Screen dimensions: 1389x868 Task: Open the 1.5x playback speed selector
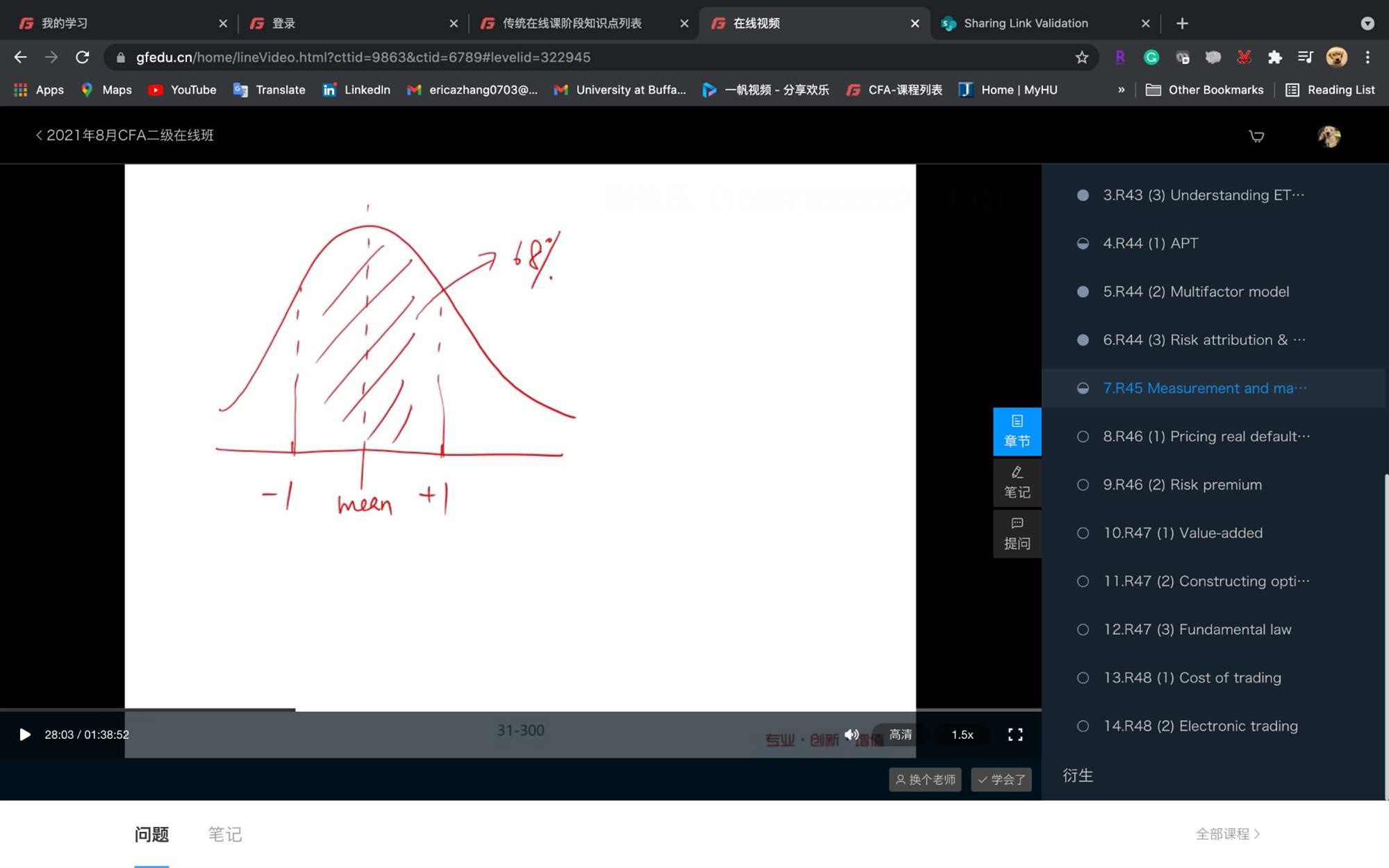962,734
